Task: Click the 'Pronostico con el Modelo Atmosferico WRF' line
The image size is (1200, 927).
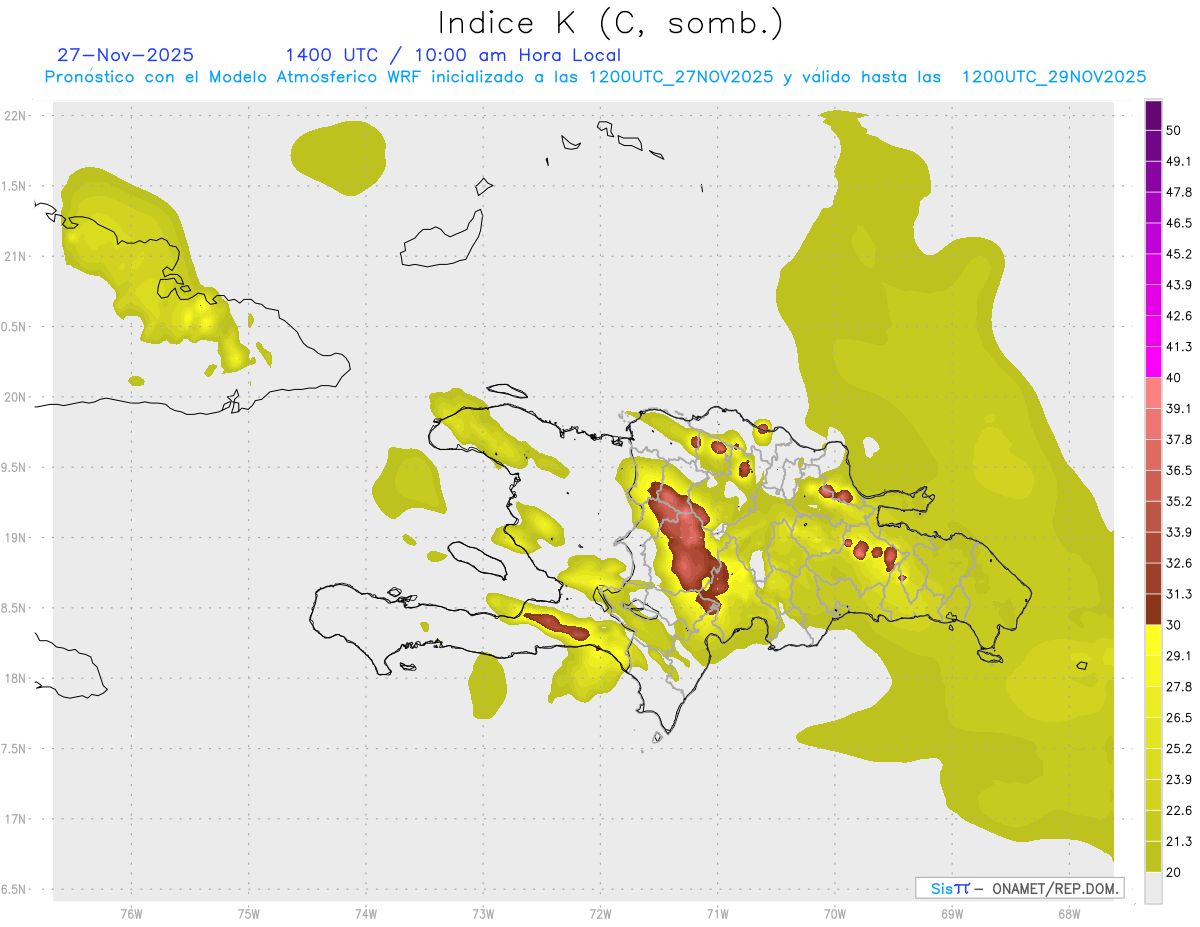Action: point(595,77)
